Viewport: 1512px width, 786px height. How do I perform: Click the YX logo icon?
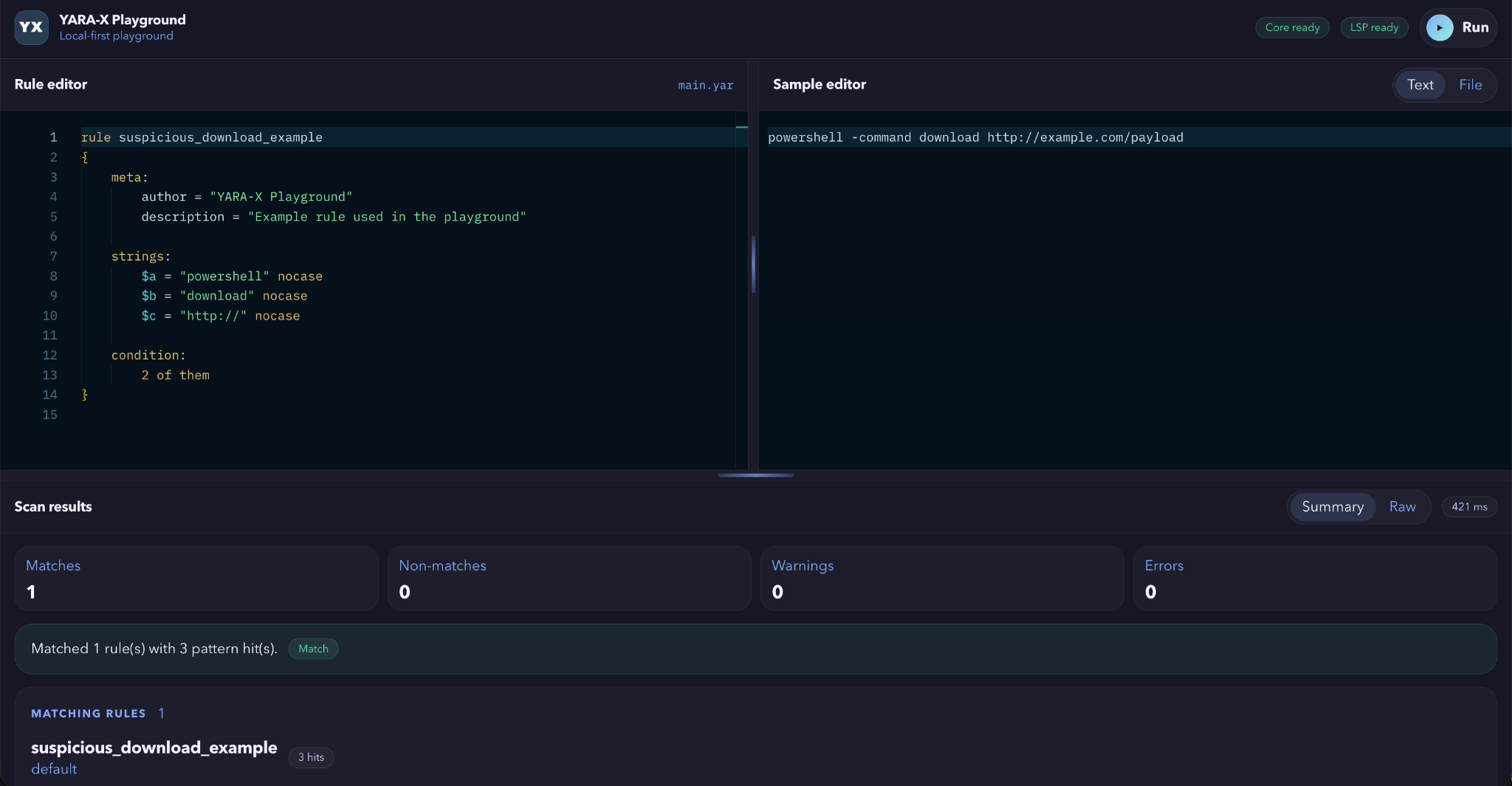point(31,27)
